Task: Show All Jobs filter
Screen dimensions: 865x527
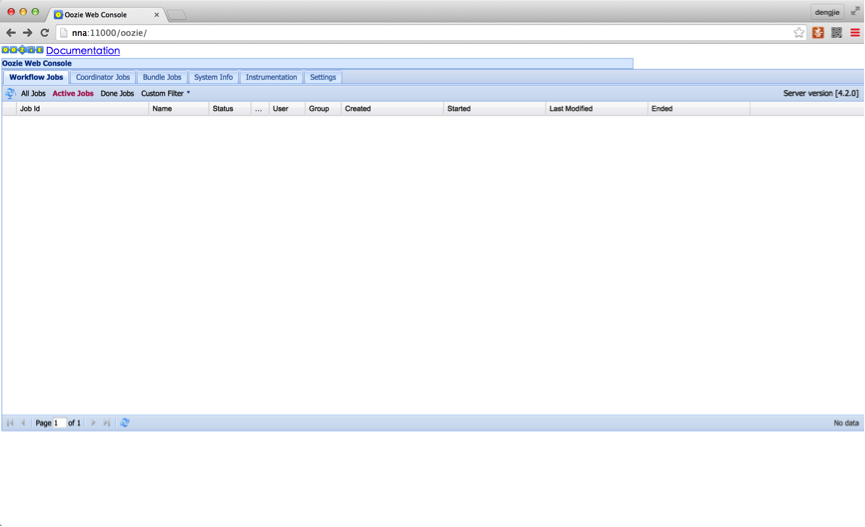Action: [33, 93]
